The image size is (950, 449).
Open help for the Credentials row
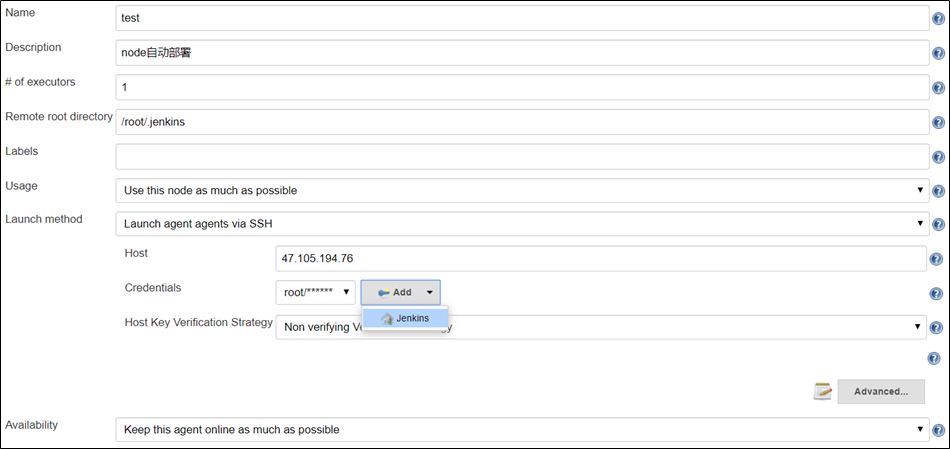click(x=937, y=294)
